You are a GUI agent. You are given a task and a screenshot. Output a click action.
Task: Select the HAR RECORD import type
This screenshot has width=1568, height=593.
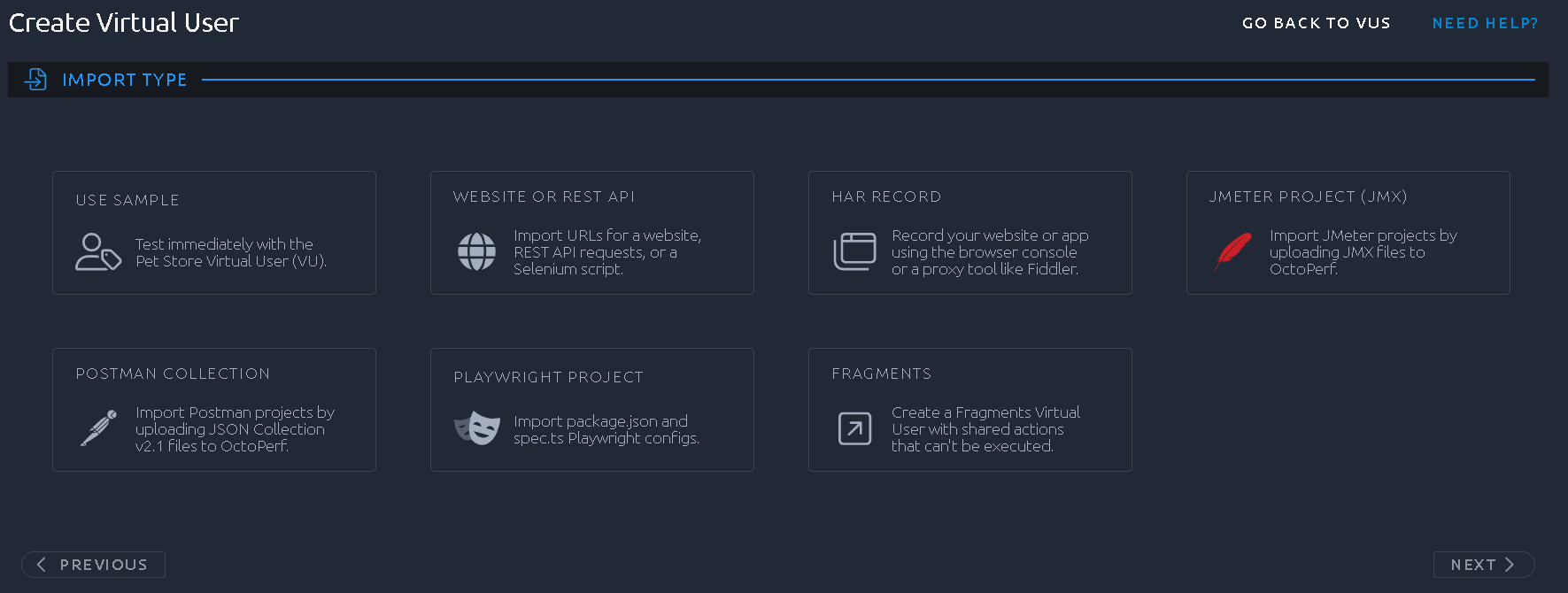[x=969, y=233]
